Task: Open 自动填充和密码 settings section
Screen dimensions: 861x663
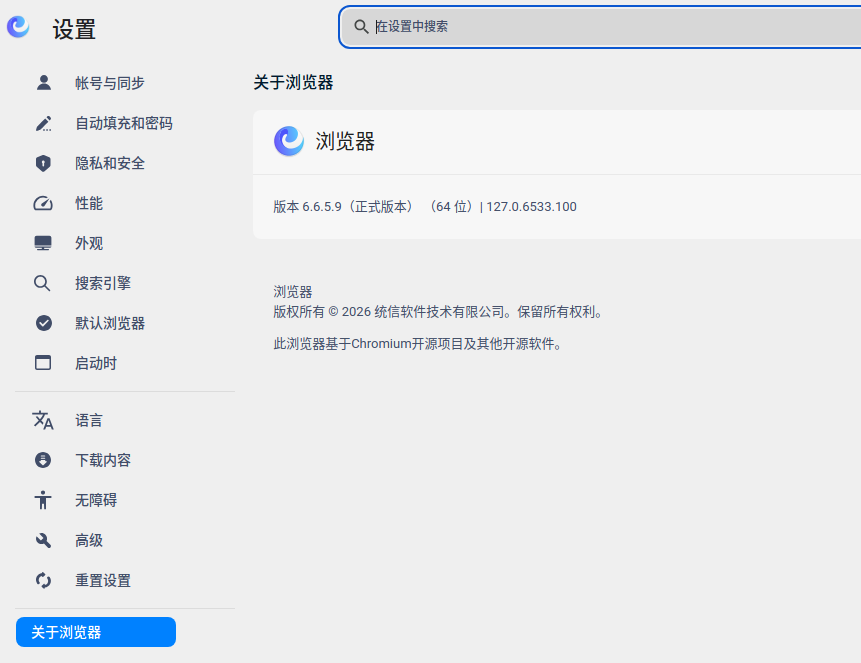Action: pyautogui.click(x=124, y=123)
